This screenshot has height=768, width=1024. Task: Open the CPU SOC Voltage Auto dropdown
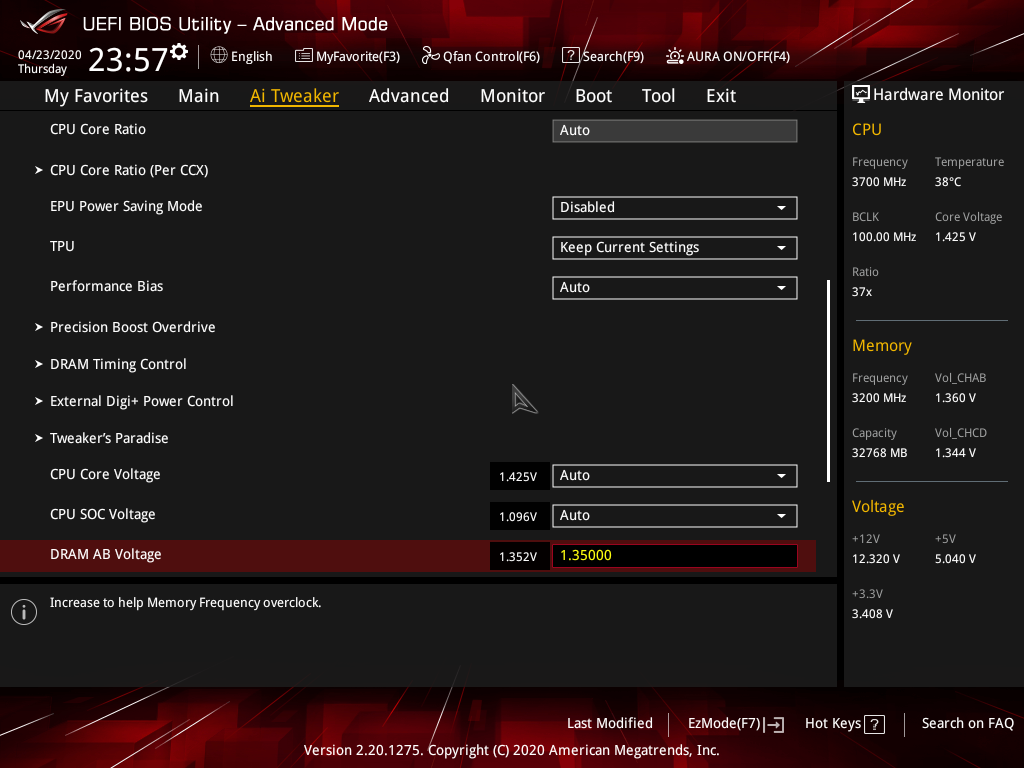(x=675, y=516)
